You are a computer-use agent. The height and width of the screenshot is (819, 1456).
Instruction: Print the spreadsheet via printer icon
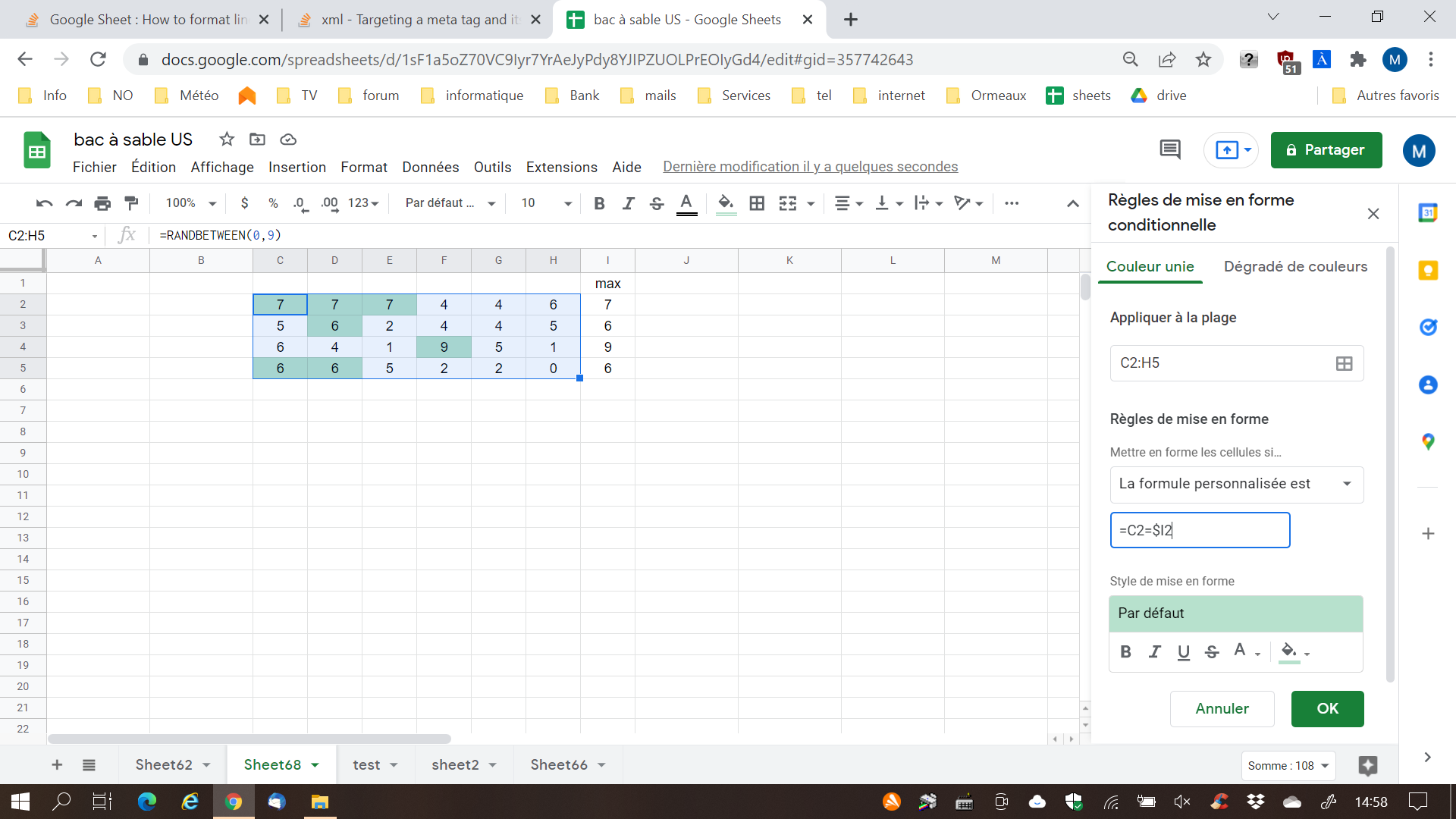tap(102, 203)
